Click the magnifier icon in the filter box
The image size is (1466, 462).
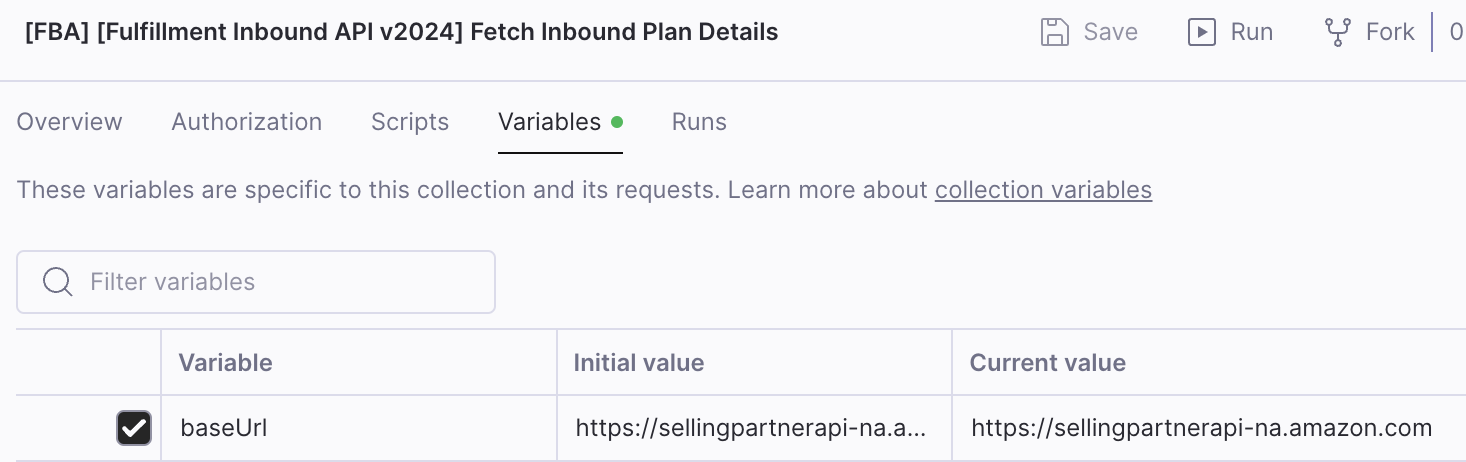point(57,282)
